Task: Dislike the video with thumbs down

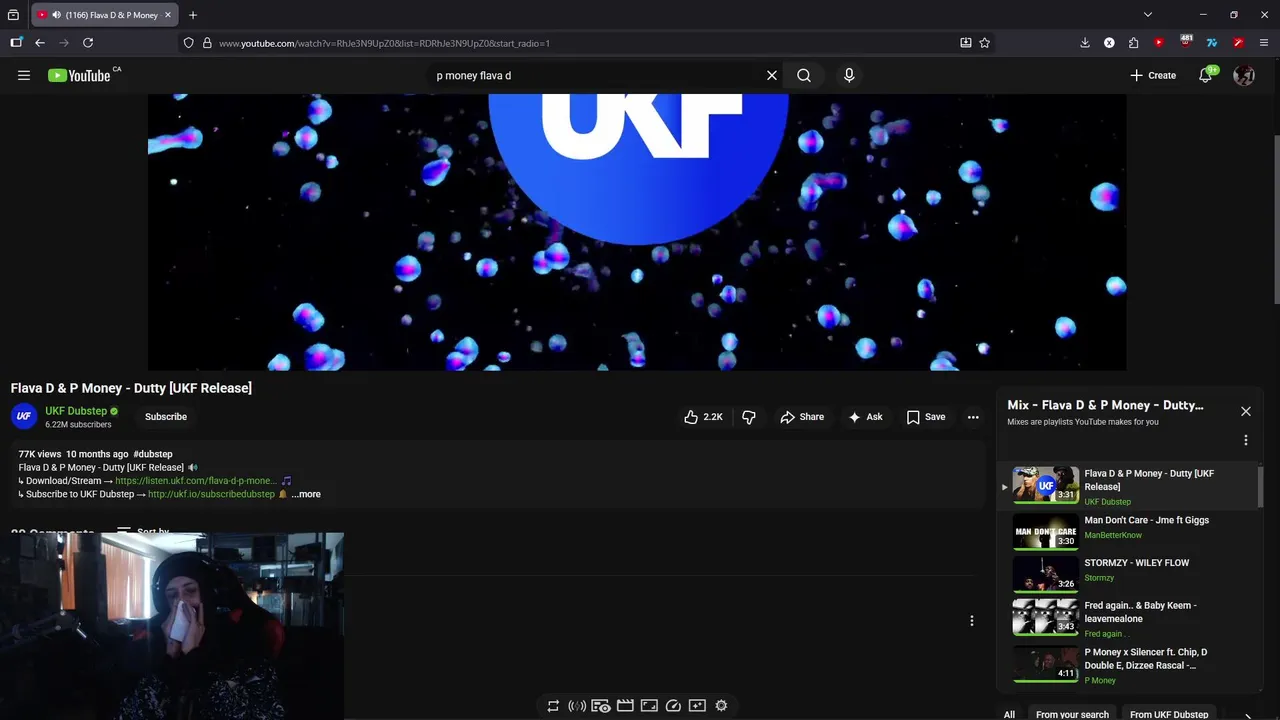Action: 749,417
